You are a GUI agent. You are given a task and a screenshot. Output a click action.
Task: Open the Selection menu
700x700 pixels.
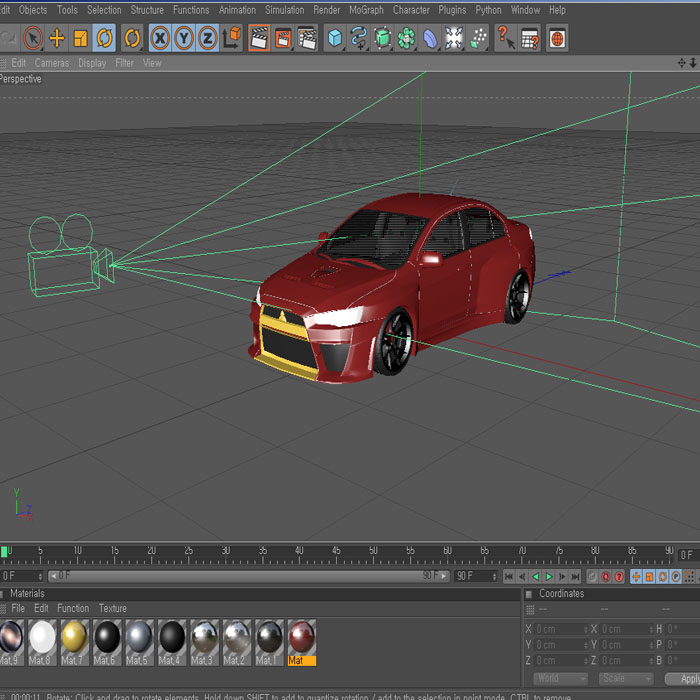104,10
